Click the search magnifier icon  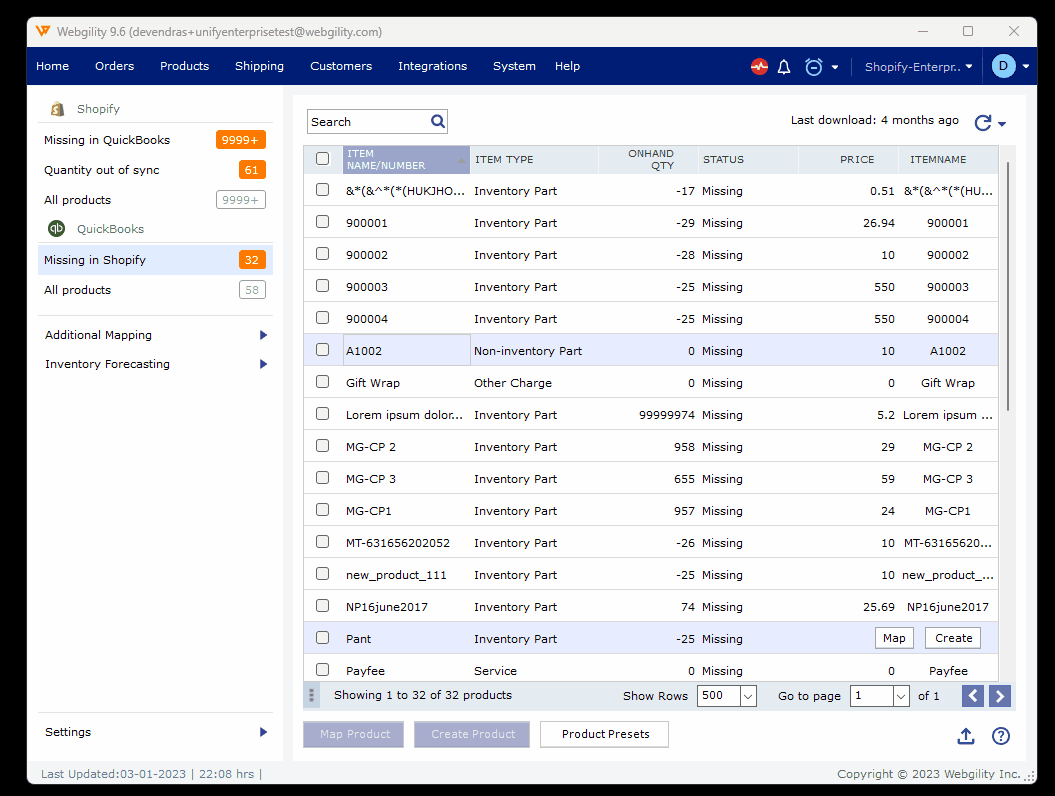click(x=437, y=121)
